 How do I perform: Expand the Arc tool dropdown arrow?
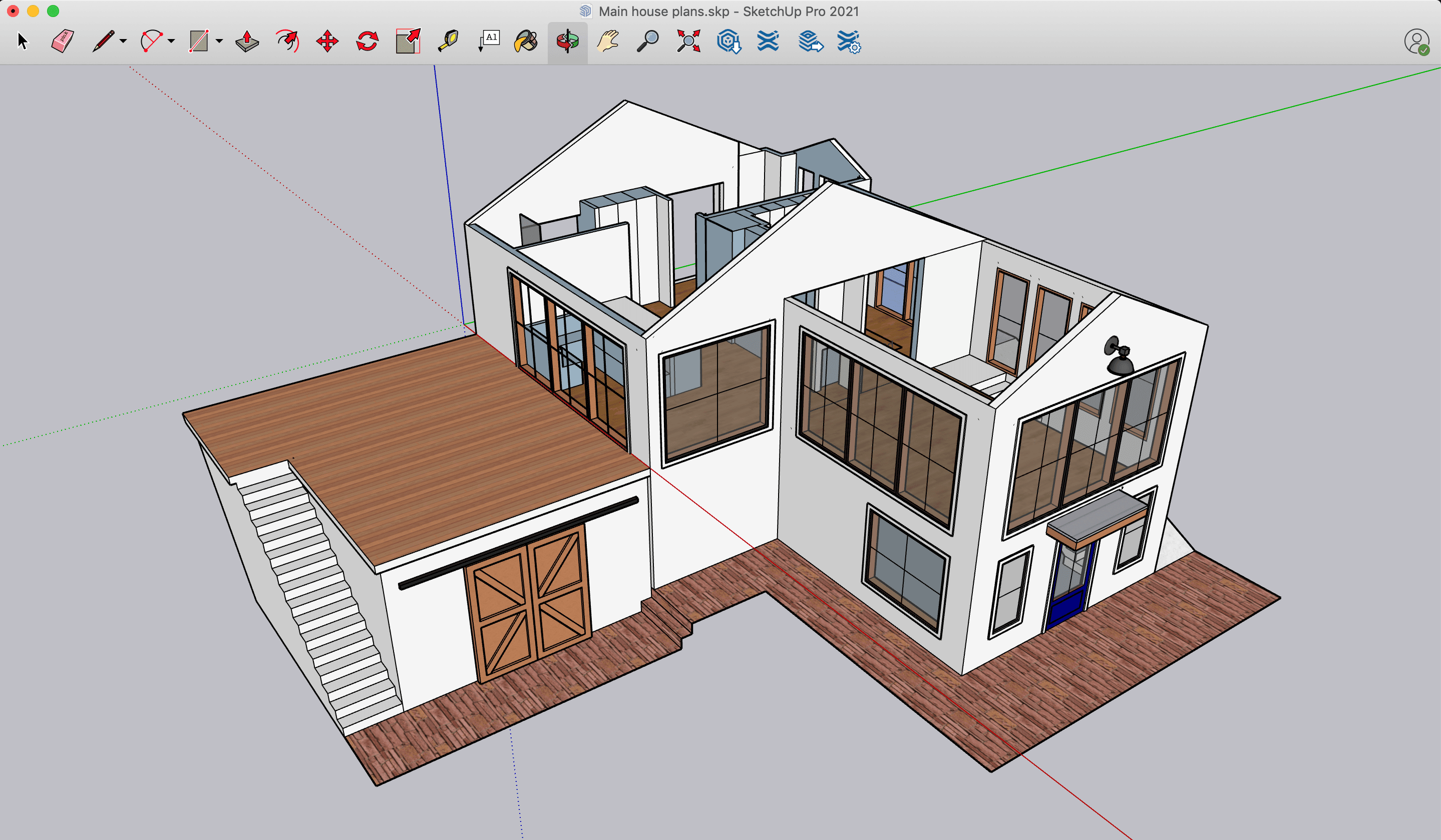tap(172, 41)
